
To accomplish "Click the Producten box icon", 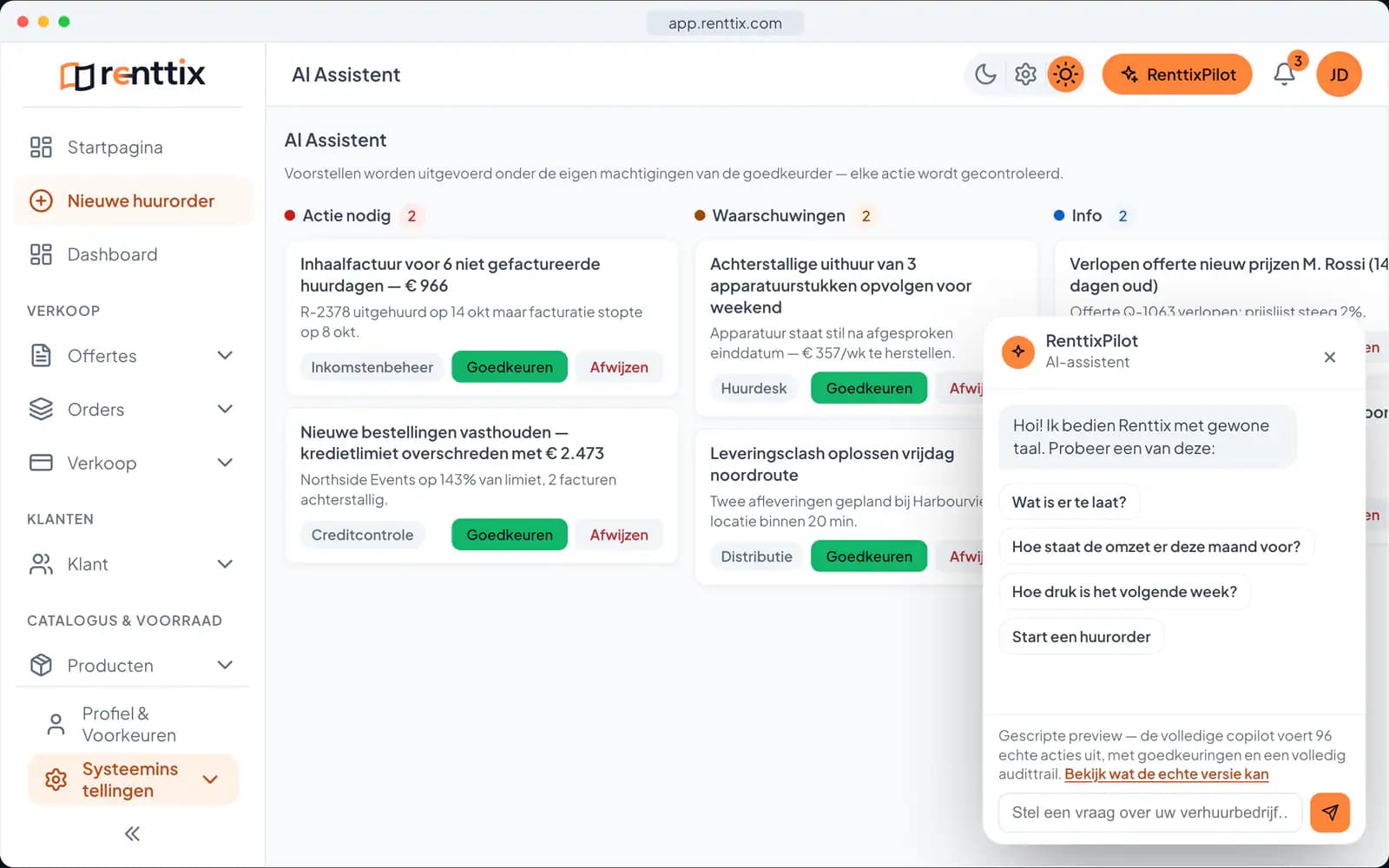I will tap(41, 666).
